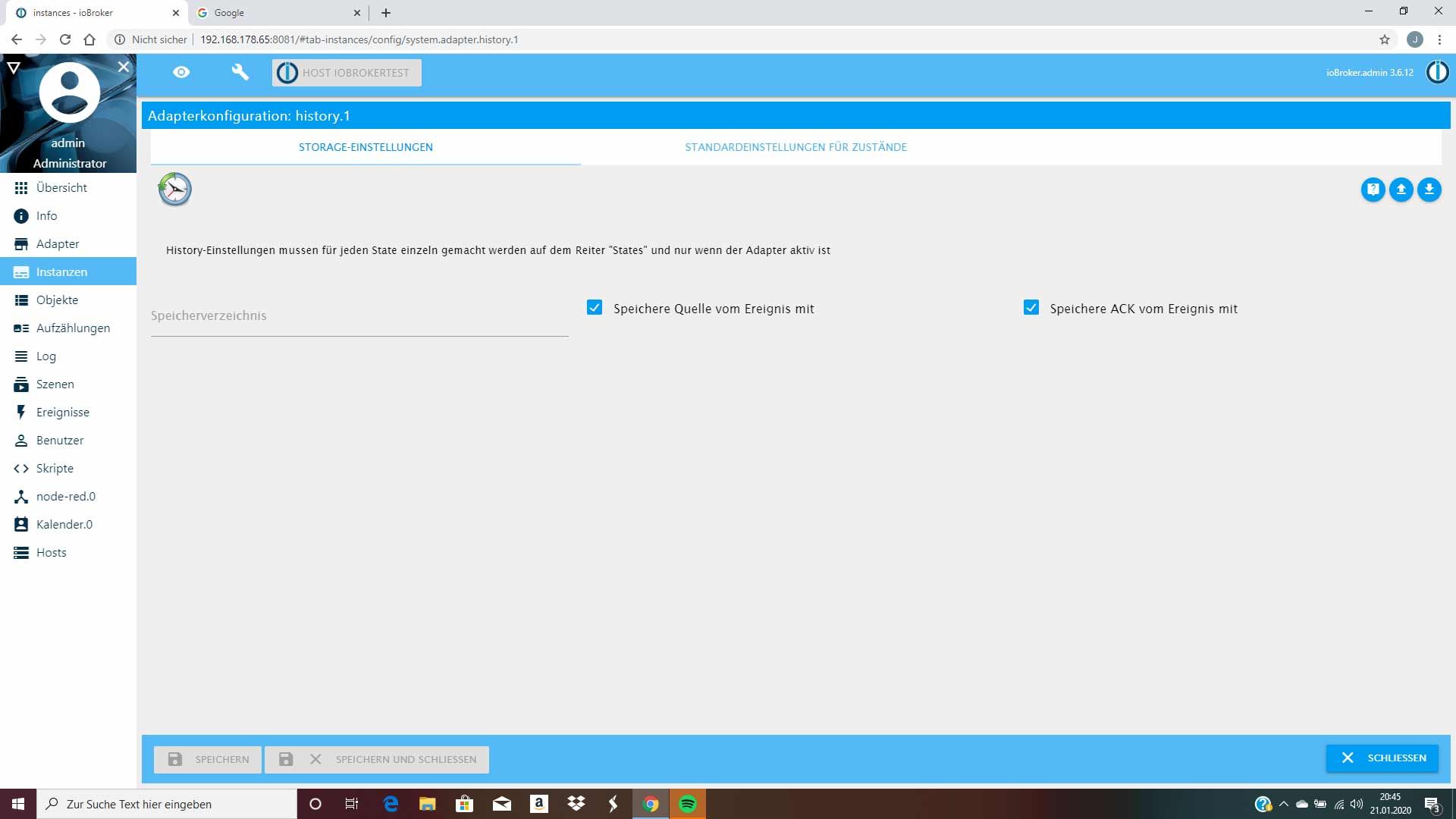Toggle 'Speichere ACK vom Ereignis mit' checkbox
The width and height of the screenshot is (1456, 819).
(1031, 308)
